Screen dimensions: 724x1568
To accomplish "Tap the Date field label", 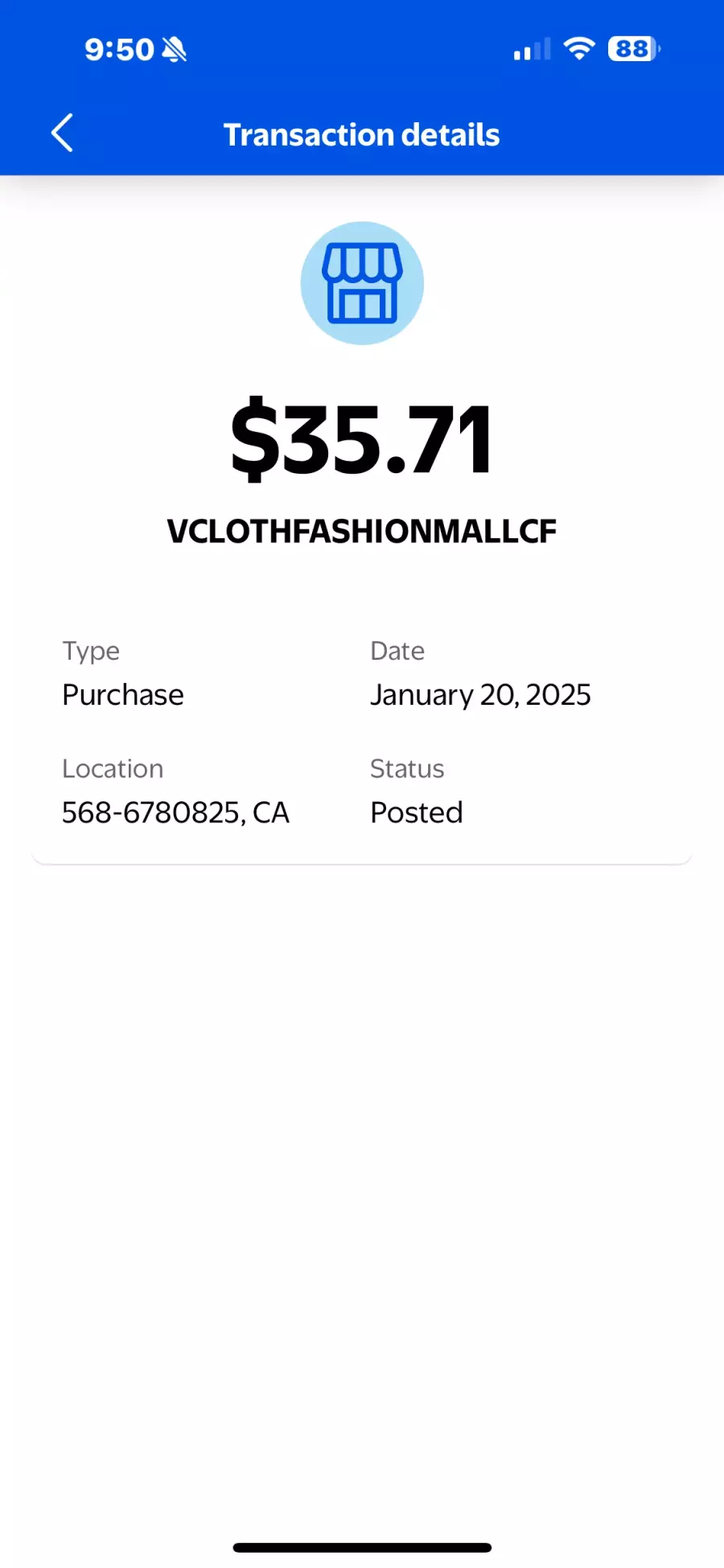I will click(x=397, y=651).
